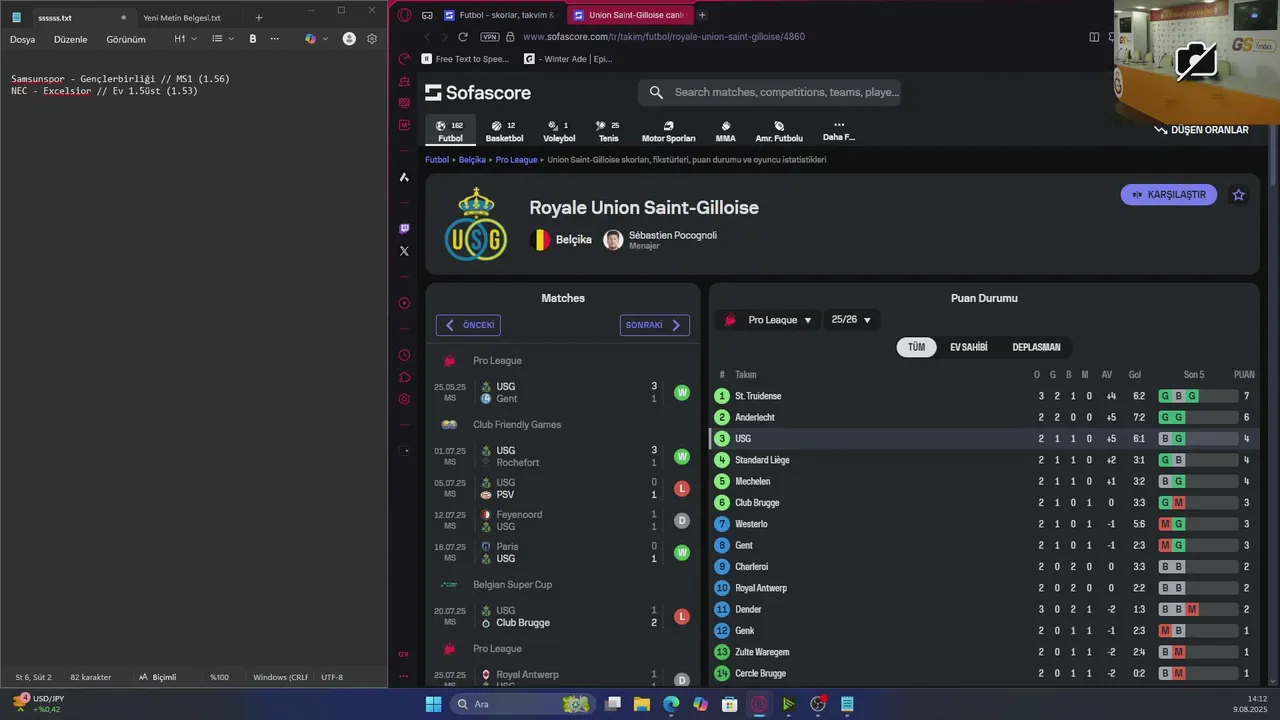
Task: Click the Futbol breadcrumb link
Action: (437, 160)
